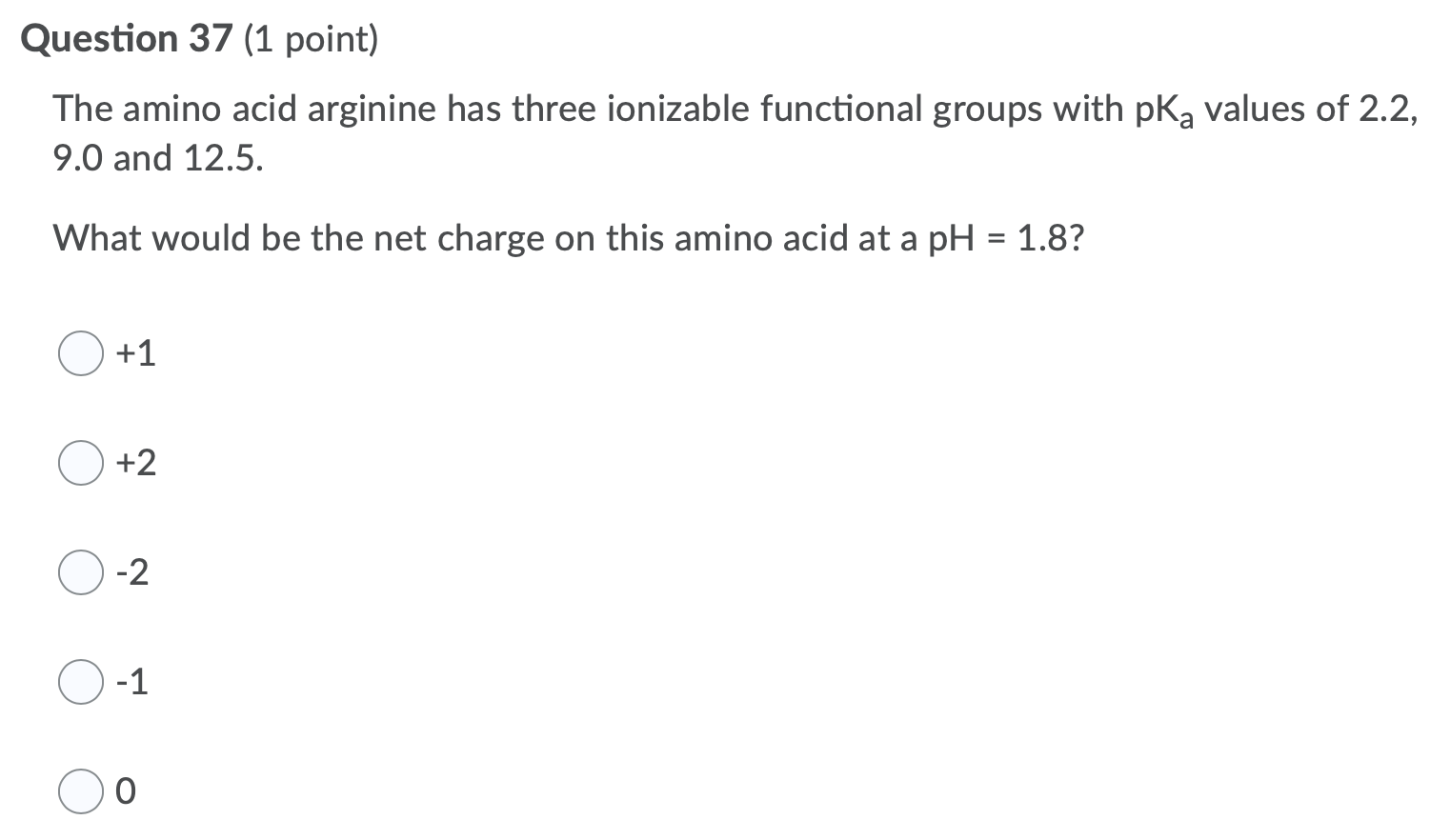Click the -2 answer label text
The image size is (1450, 840).
[132, 573]
